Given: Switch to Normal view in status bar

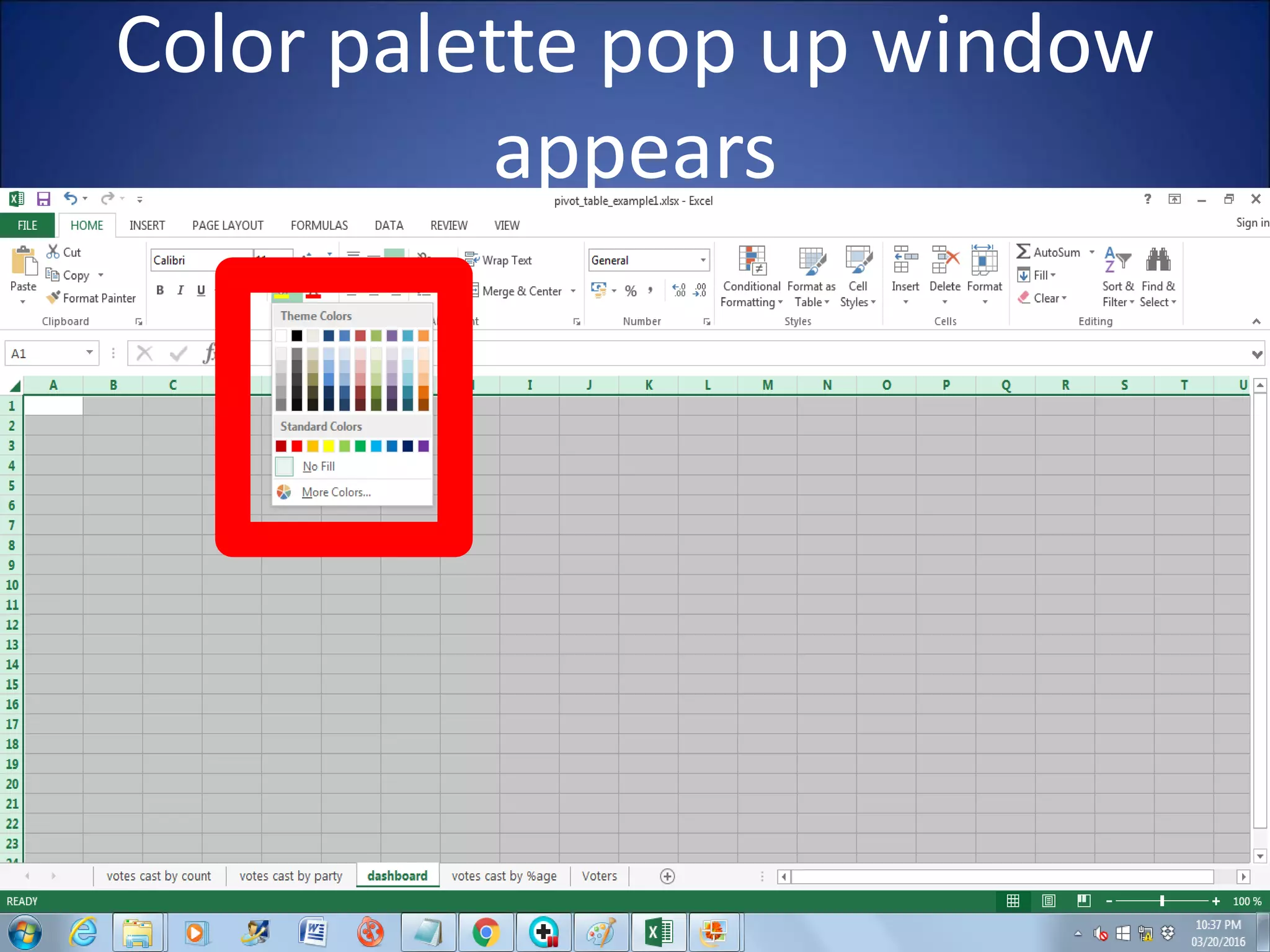Looking at the screenshot, I should coord(1013,901).
